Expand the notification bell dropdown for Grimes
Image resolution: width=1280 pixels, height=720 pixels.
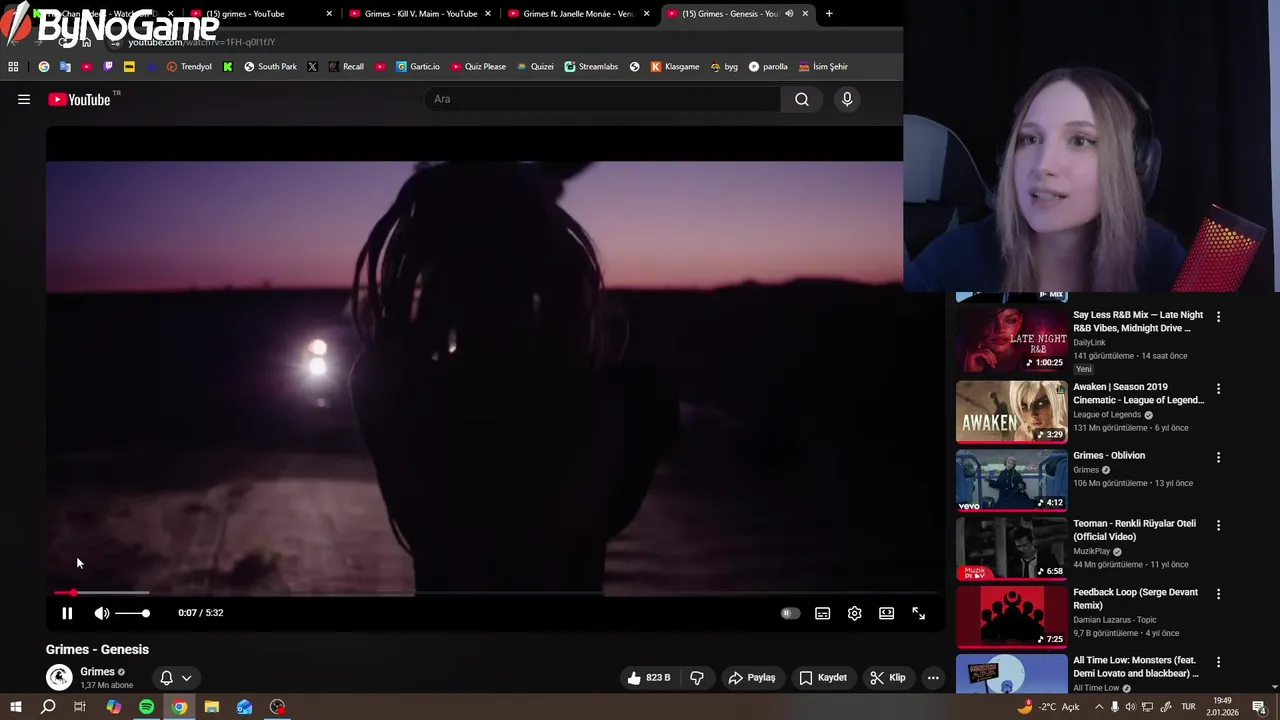175,678
